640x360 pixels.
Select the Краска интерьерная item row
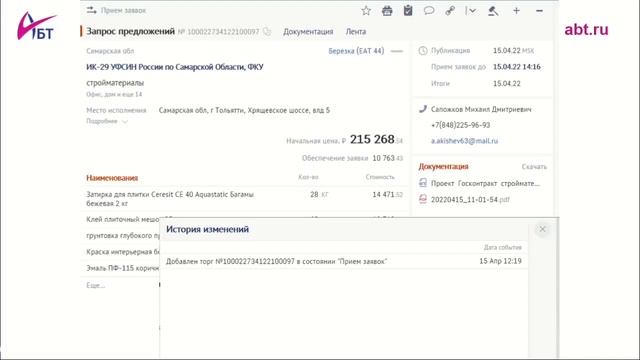pyautogui.click(x=122, y=252)
